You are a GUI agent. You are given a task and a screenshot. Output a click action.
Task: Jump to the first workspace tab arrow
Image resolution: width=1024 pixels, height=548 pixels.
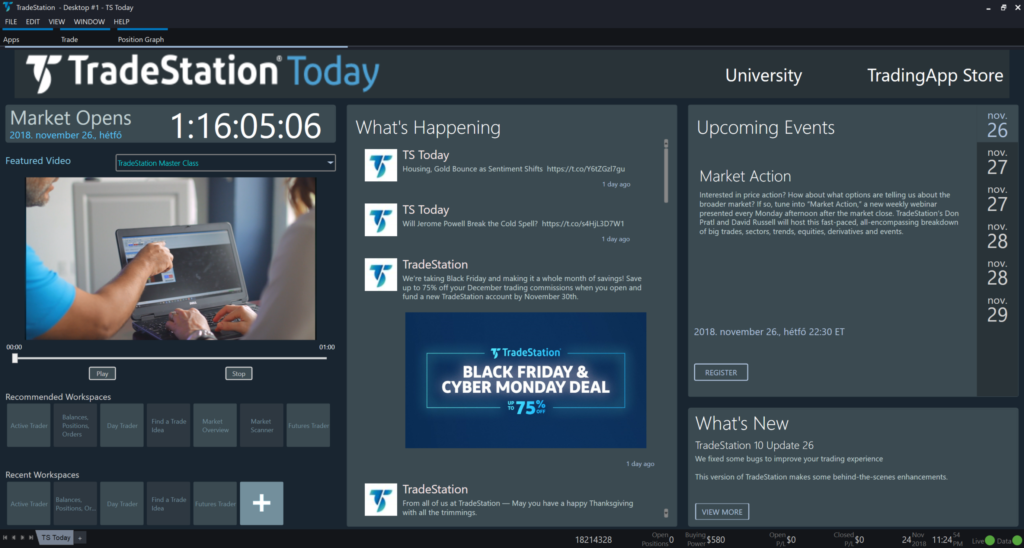coord(5,538)
